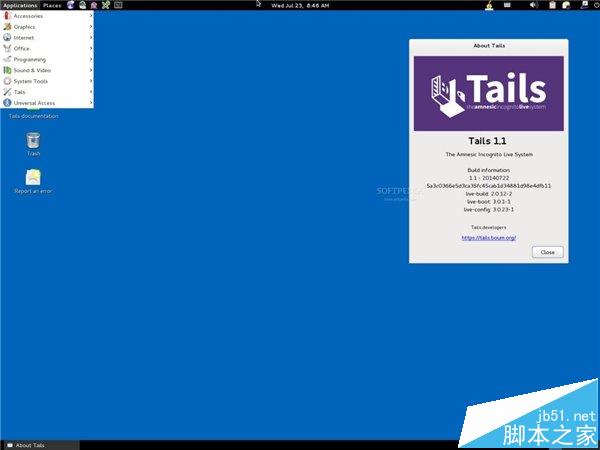The image size is (600, 450).
Task: Click the Tails developers text
Action: tap(489, 227)
